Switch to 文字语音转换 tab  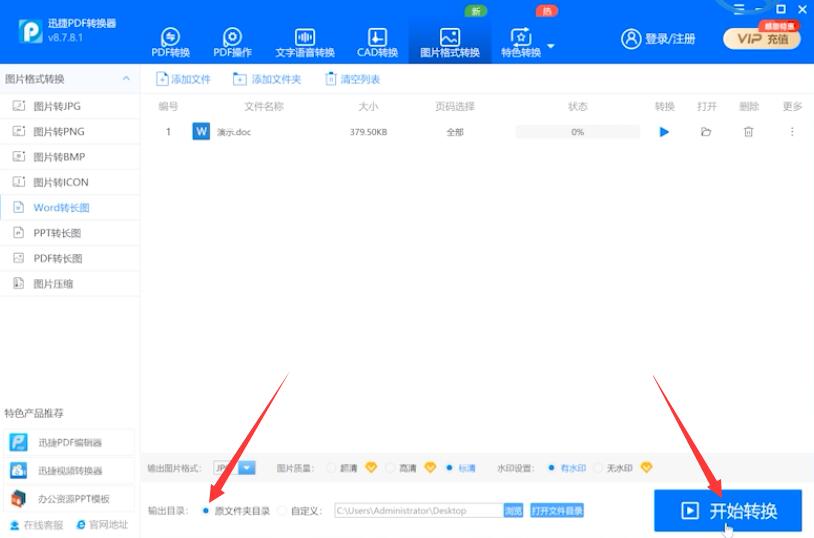(305, 43)
